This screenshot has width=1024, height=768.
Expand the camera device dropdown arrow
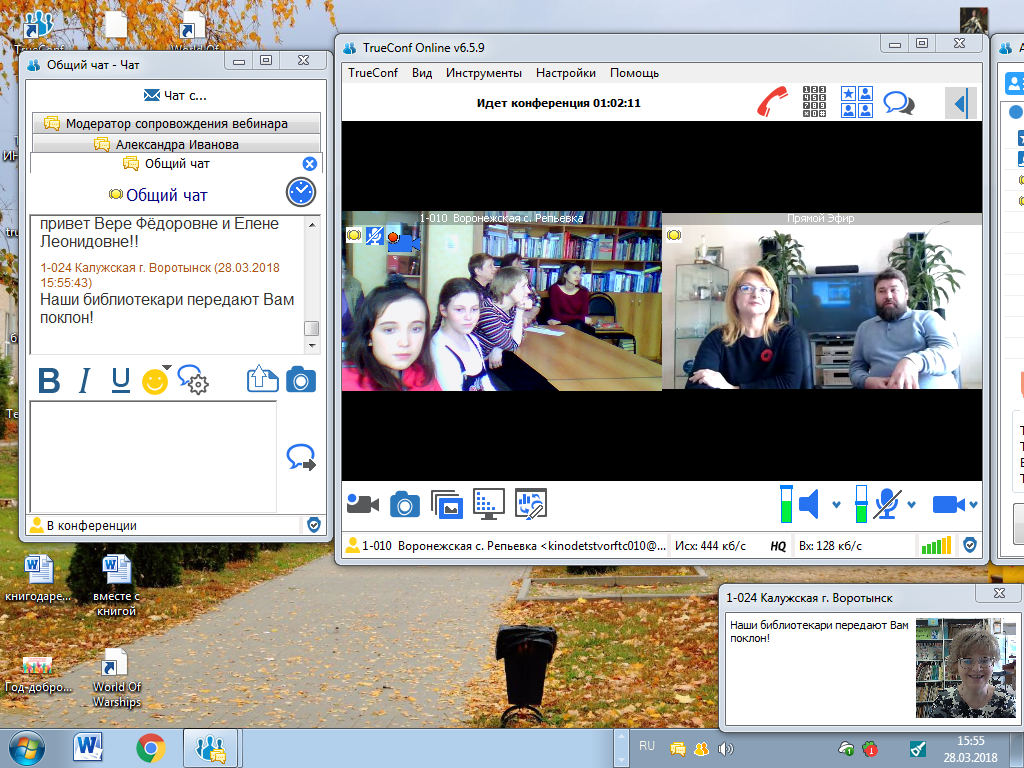[973, 504]
